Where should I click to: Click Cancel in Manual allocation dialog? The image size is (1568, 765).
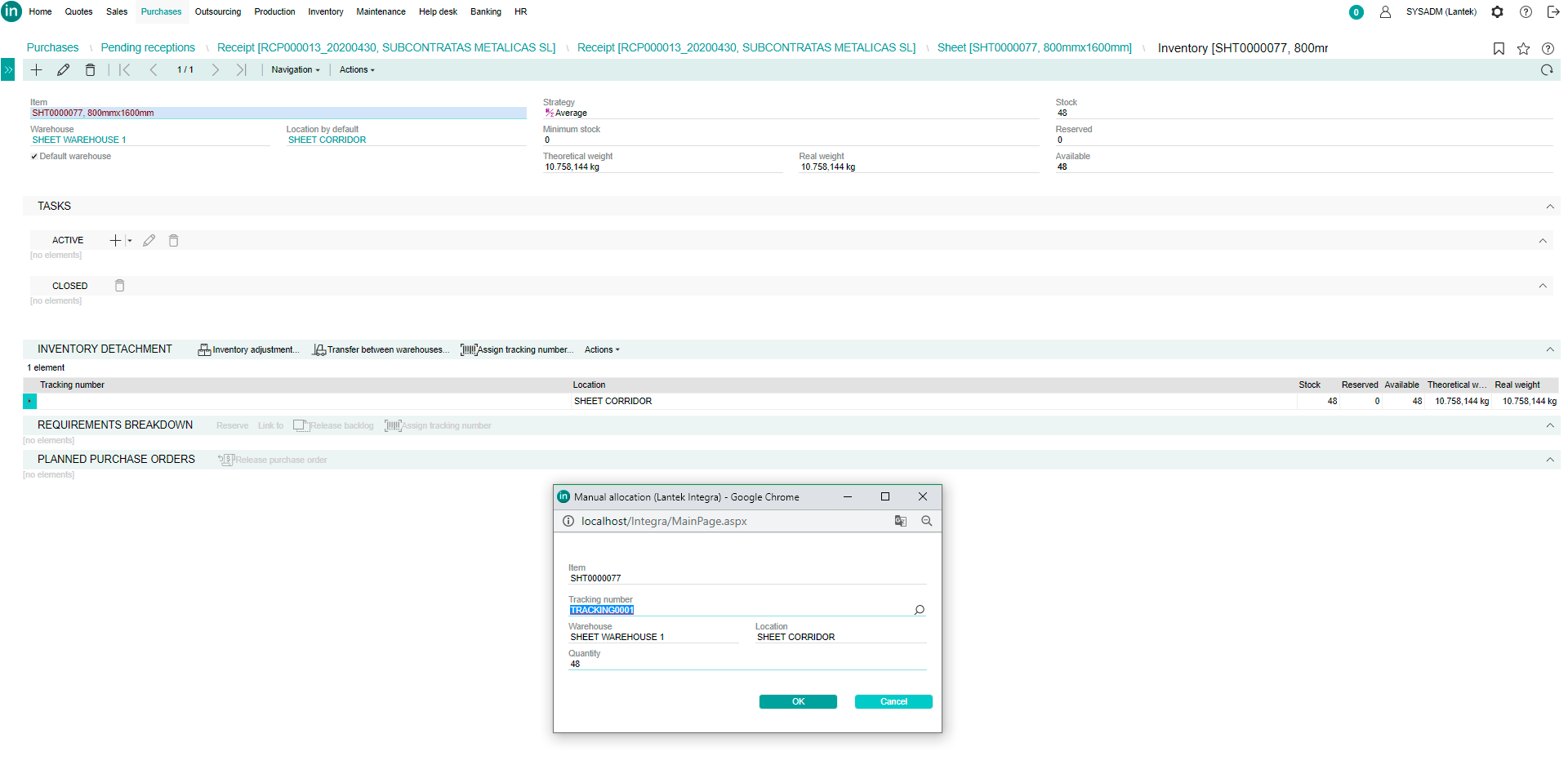(893, 702)
